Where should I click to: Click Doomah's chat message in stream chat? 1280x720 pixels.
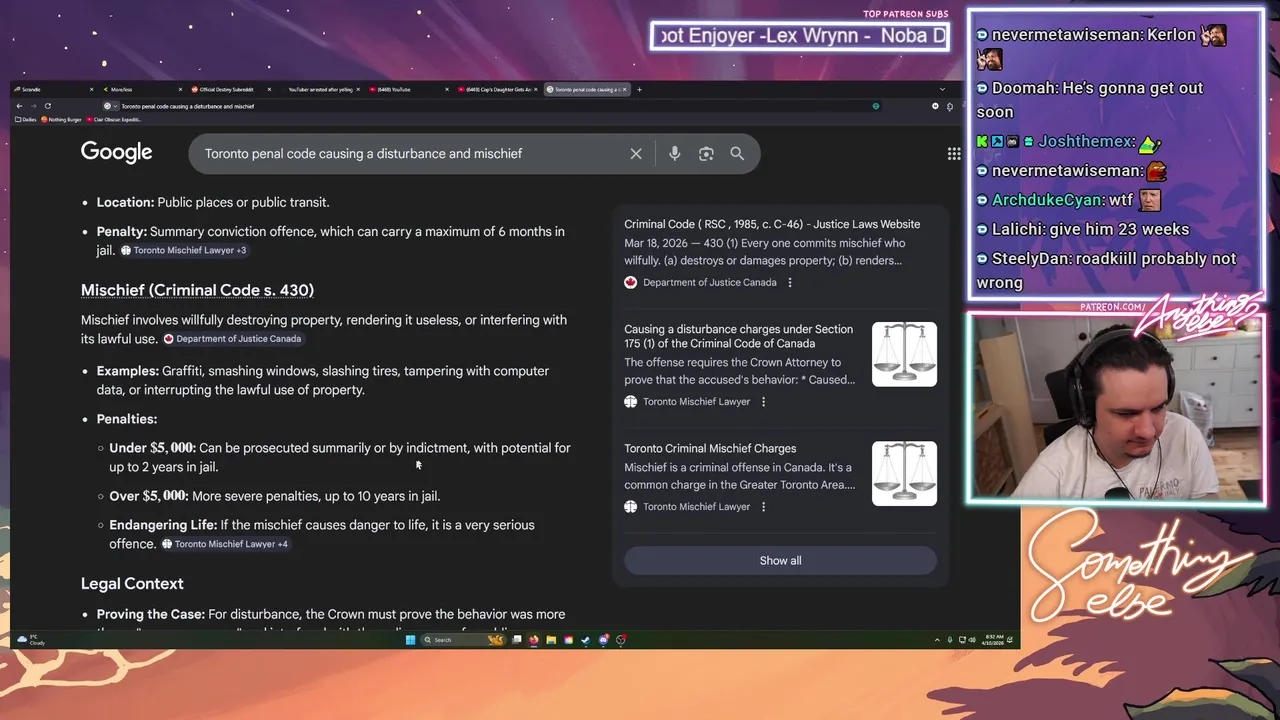click(1090, 100)
